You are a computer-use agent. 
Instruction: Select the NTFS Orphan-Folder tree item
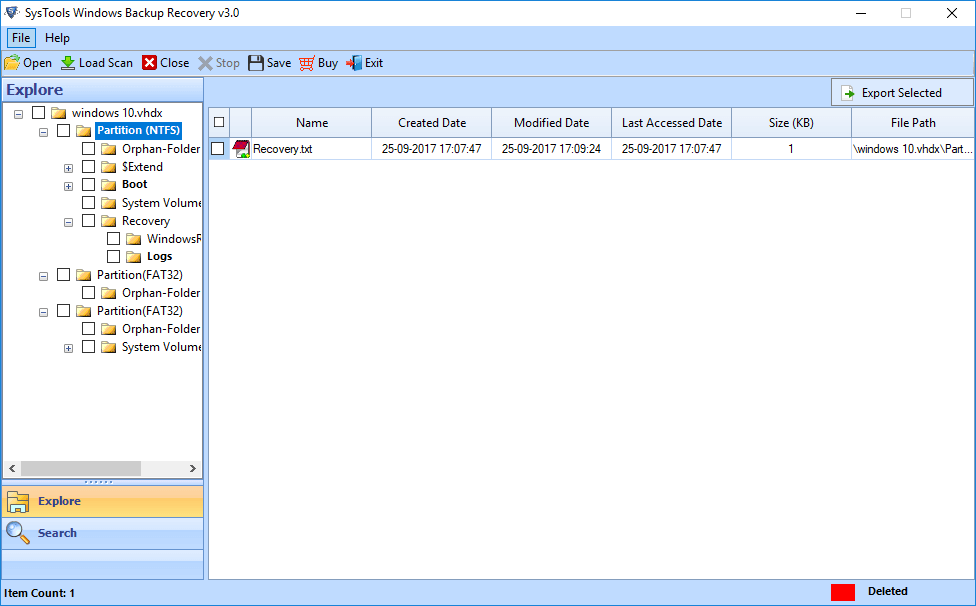click(x=161, y=149)
